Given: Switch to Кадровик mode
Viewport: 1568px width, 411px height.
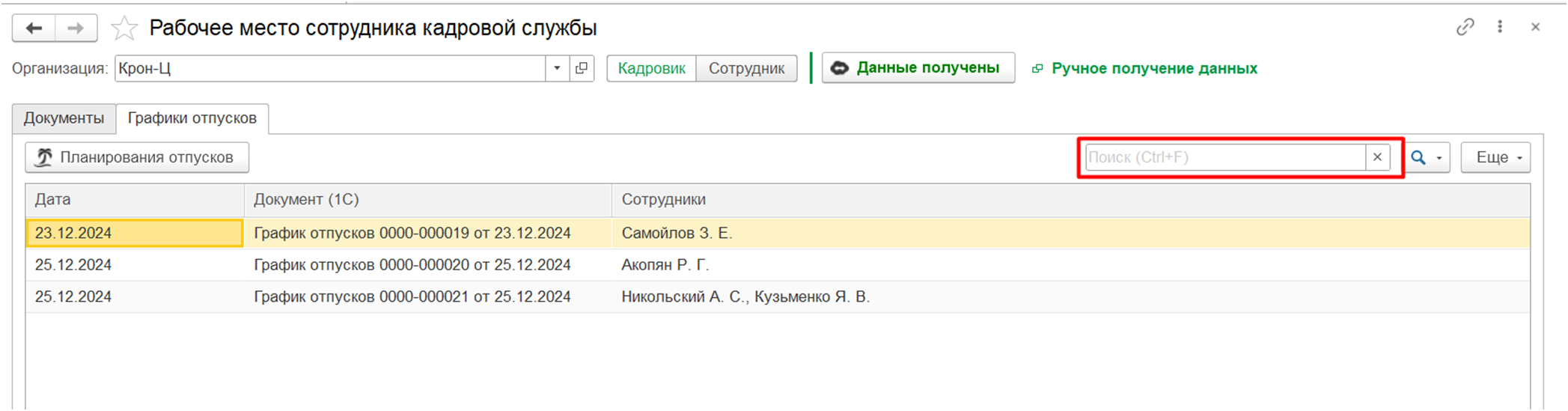Looking at the screenshot, I should tap(651, 68).
